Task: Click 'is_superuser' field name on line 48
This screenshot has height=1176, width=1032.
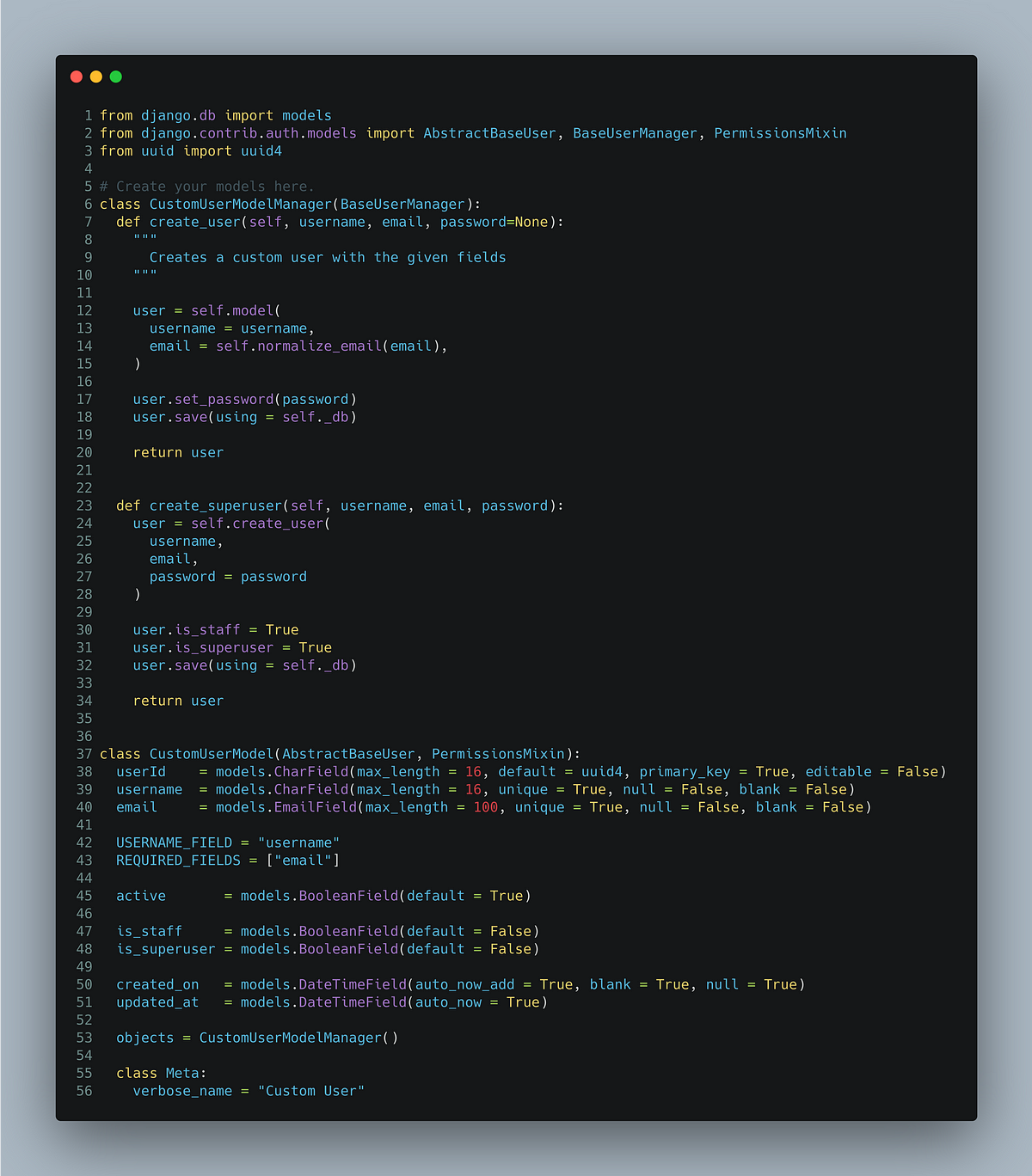Action: point(166,949)
